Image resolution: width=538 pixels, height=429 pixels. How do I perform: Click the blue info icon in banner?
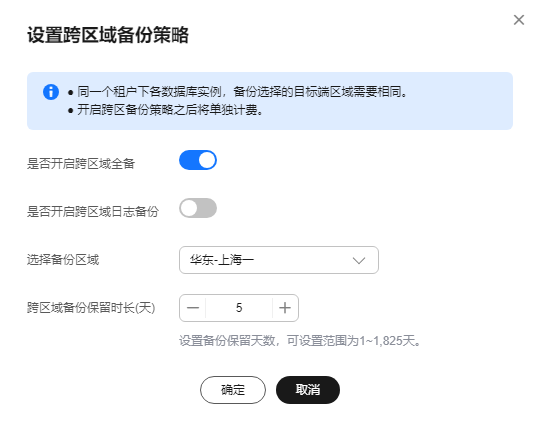pyautogui.click(x=51, y=92)
